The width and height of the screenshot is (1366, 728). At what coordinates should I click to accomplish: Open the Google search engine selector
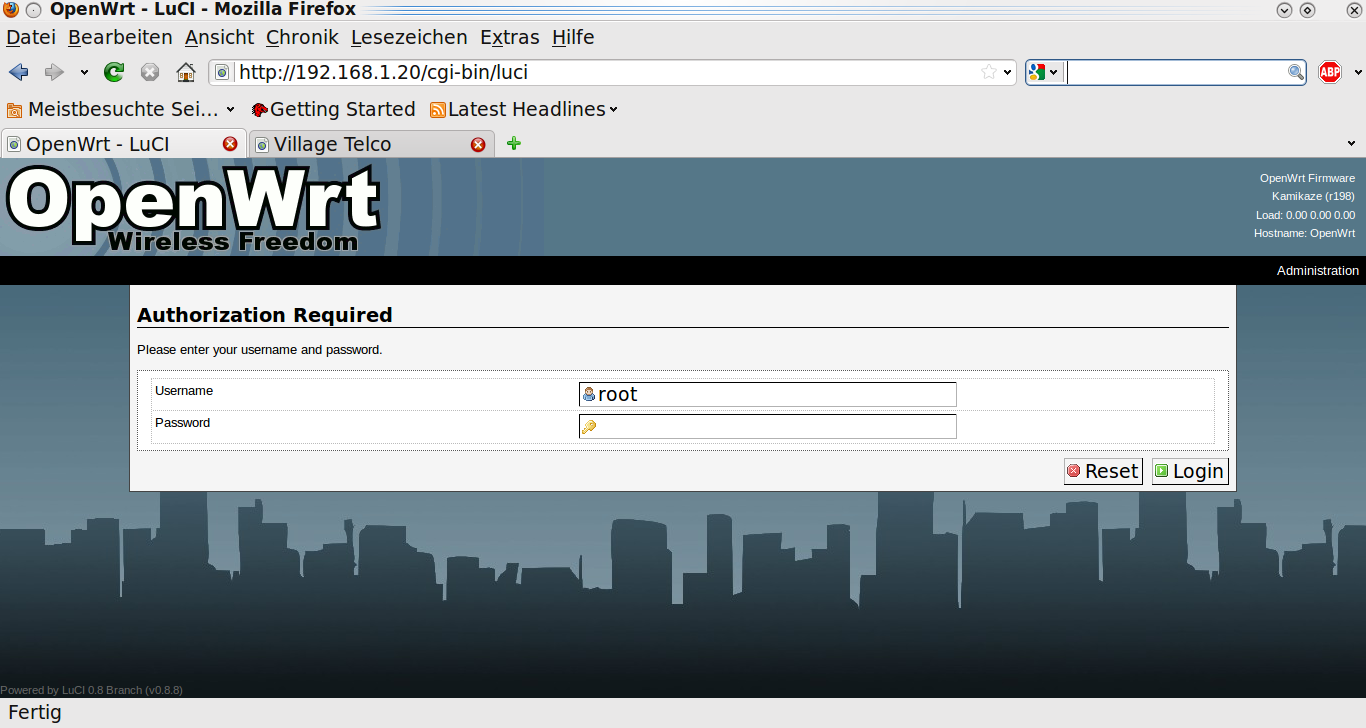[x=1043, y=72]
